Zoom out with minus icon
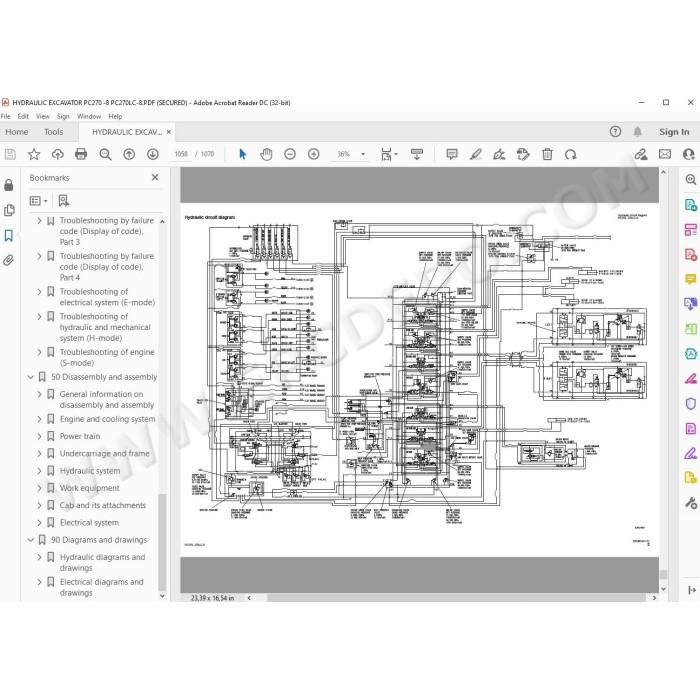Screen dimensions: 700x700 (x=290, y=154)
